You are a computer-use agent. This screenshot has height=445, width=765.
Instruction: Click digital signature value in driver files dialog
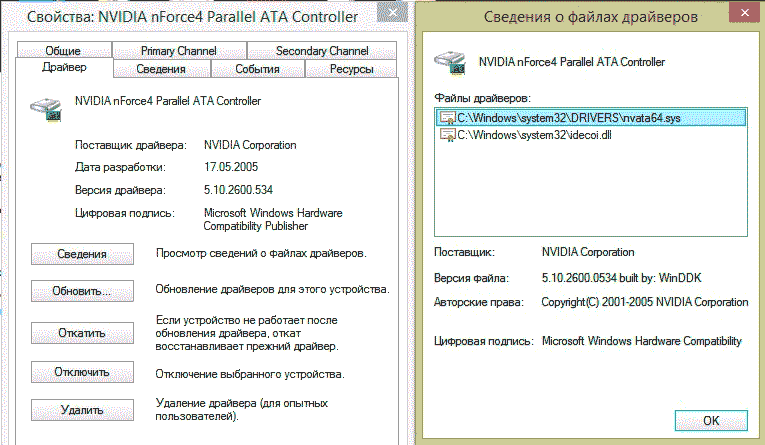point(642,341)
